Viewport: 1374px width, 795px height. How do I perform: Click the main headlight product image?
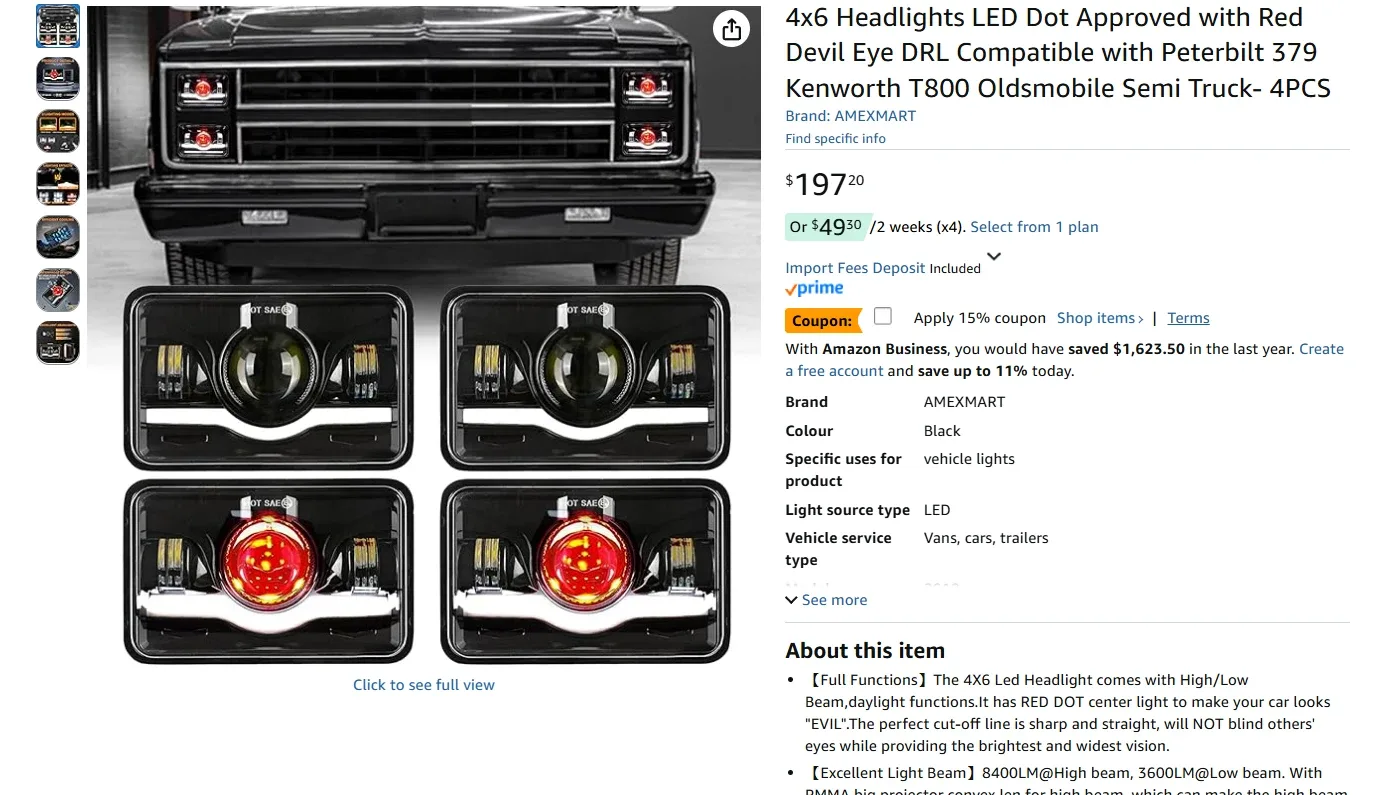[x=424, y=335]
